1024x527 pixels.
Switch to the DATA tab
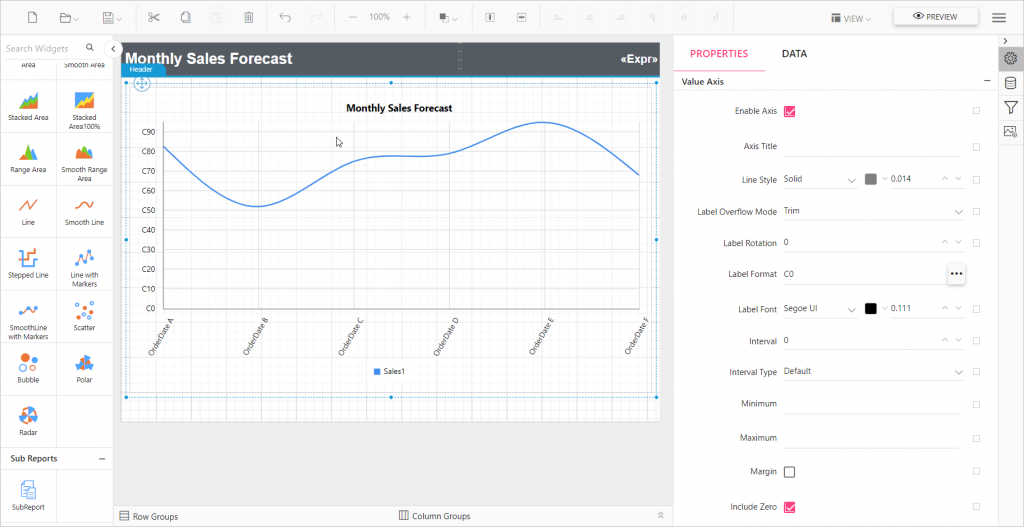coord(794,54)
